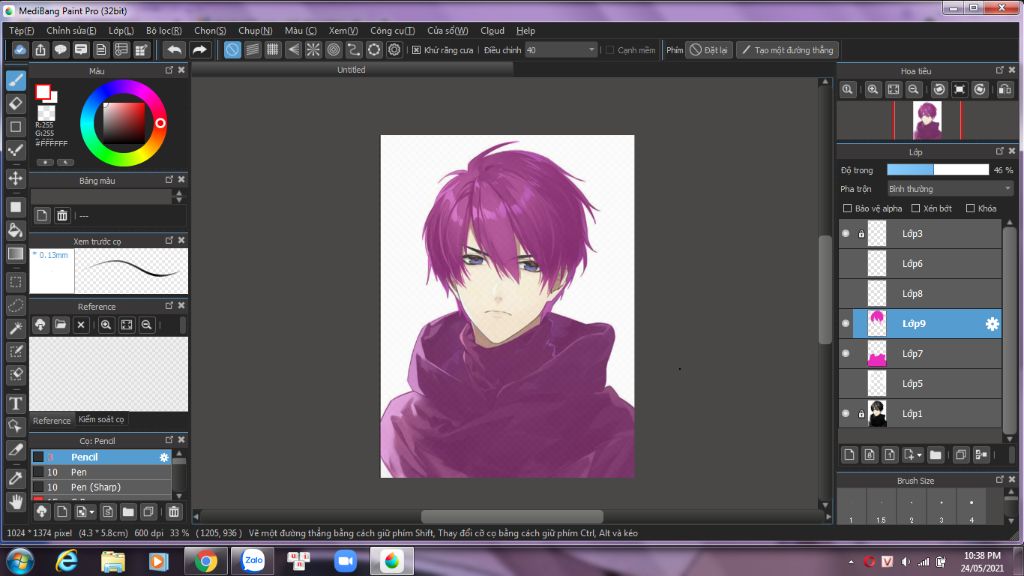Screen dimensions: 1024x576
Task: Enable the Xén bớt checkbox
Action: [916, 208]
